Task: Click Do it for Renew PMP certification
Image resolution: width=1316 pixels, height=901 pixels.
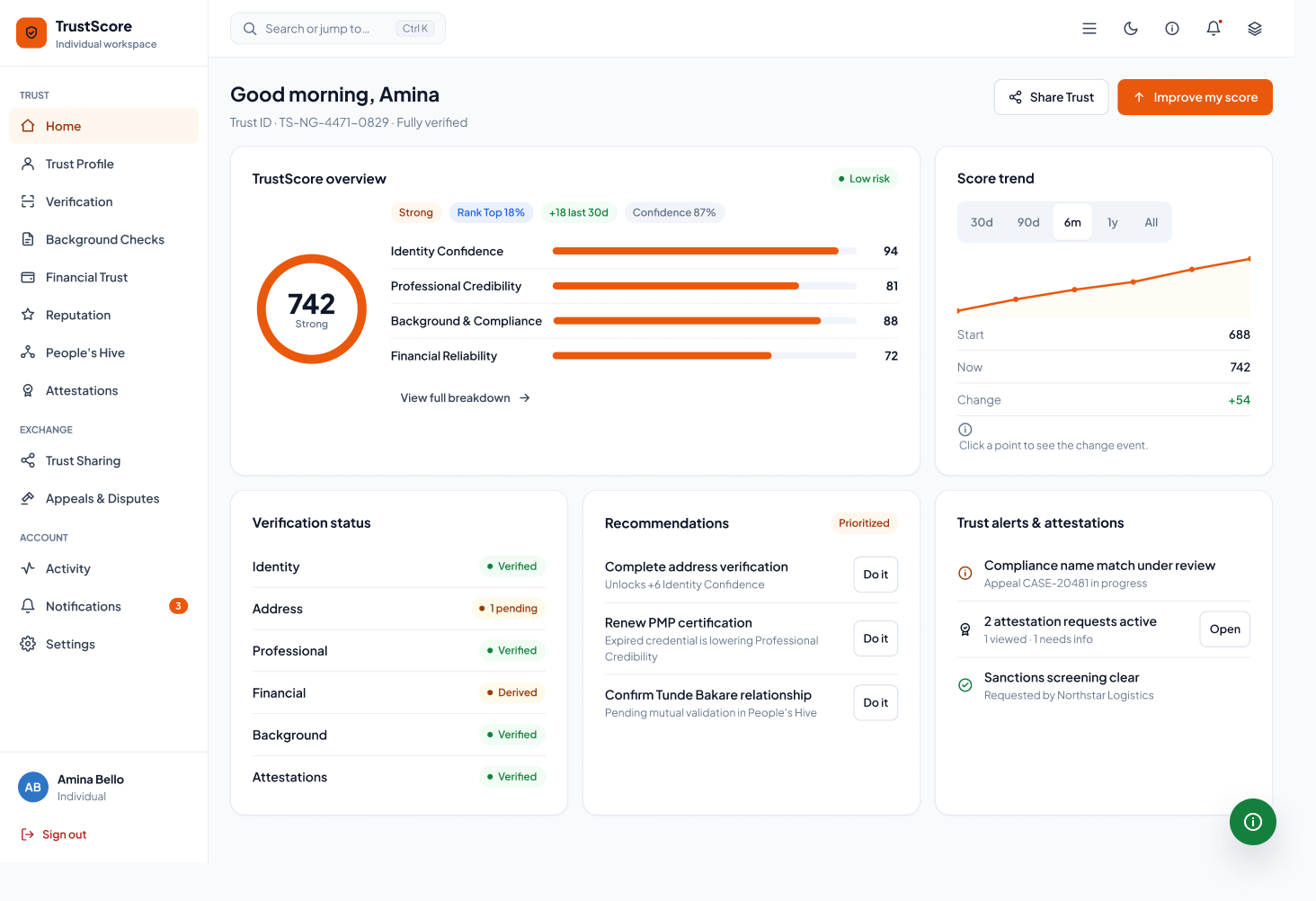Action: tap(876, 638)
